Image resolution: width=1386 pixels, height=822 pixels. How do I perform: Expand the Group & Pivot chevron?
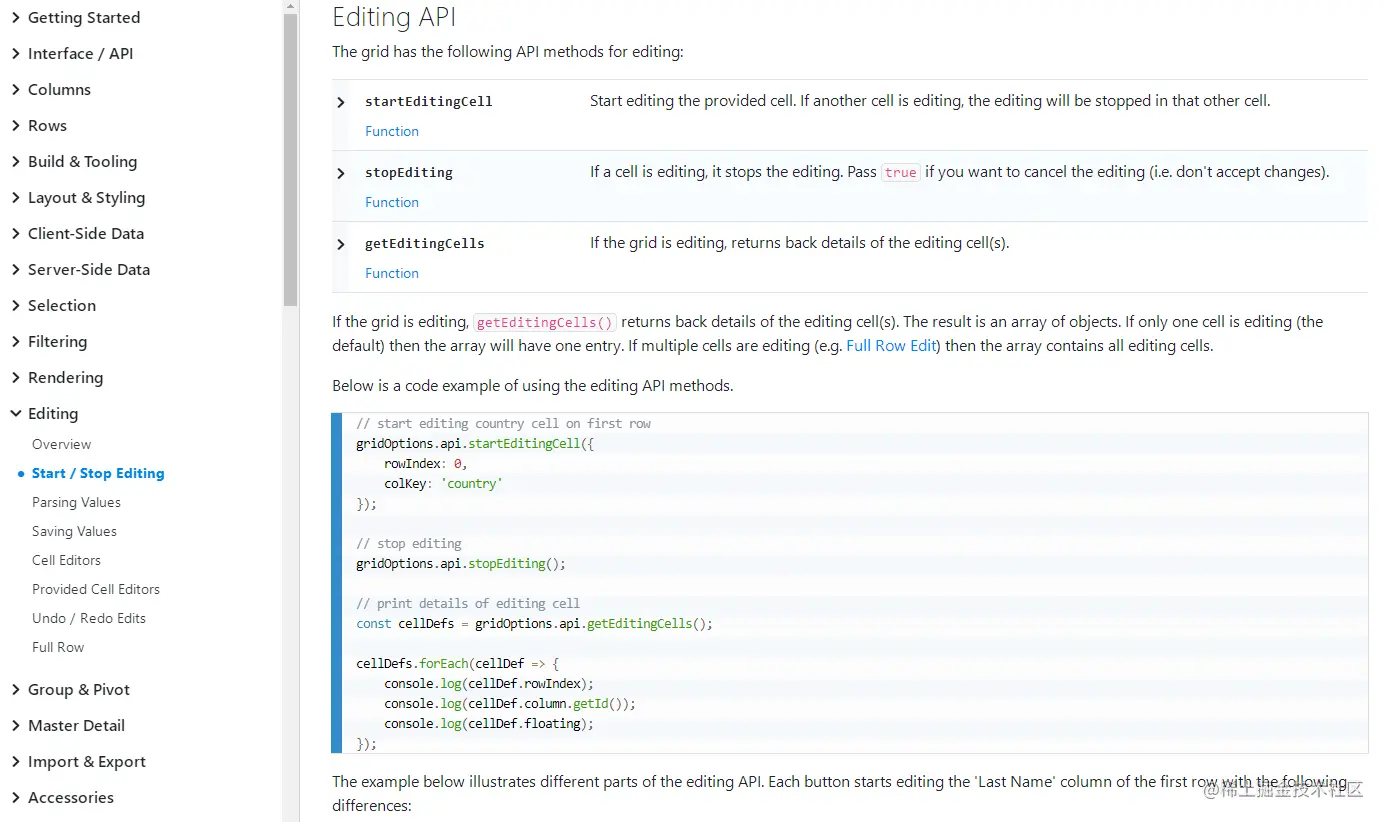(16, 690)
